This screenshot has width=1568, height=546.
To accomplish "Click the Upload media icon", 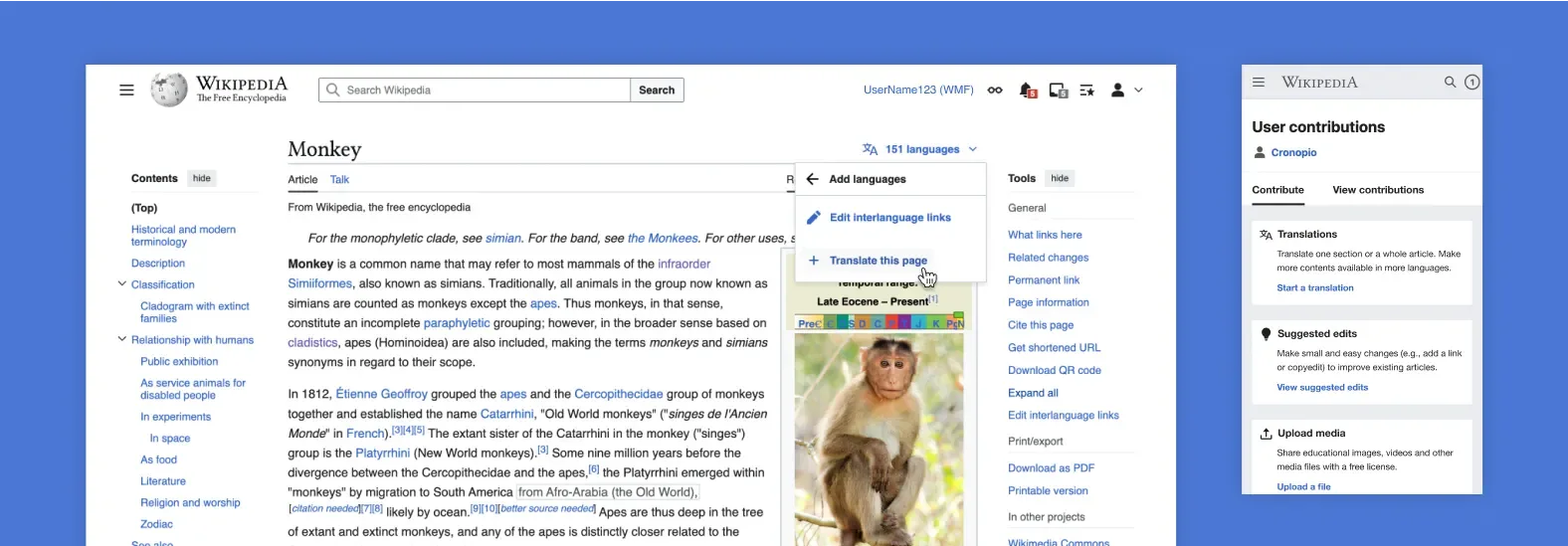I will pyautogui.click(x=1266, y=434).
